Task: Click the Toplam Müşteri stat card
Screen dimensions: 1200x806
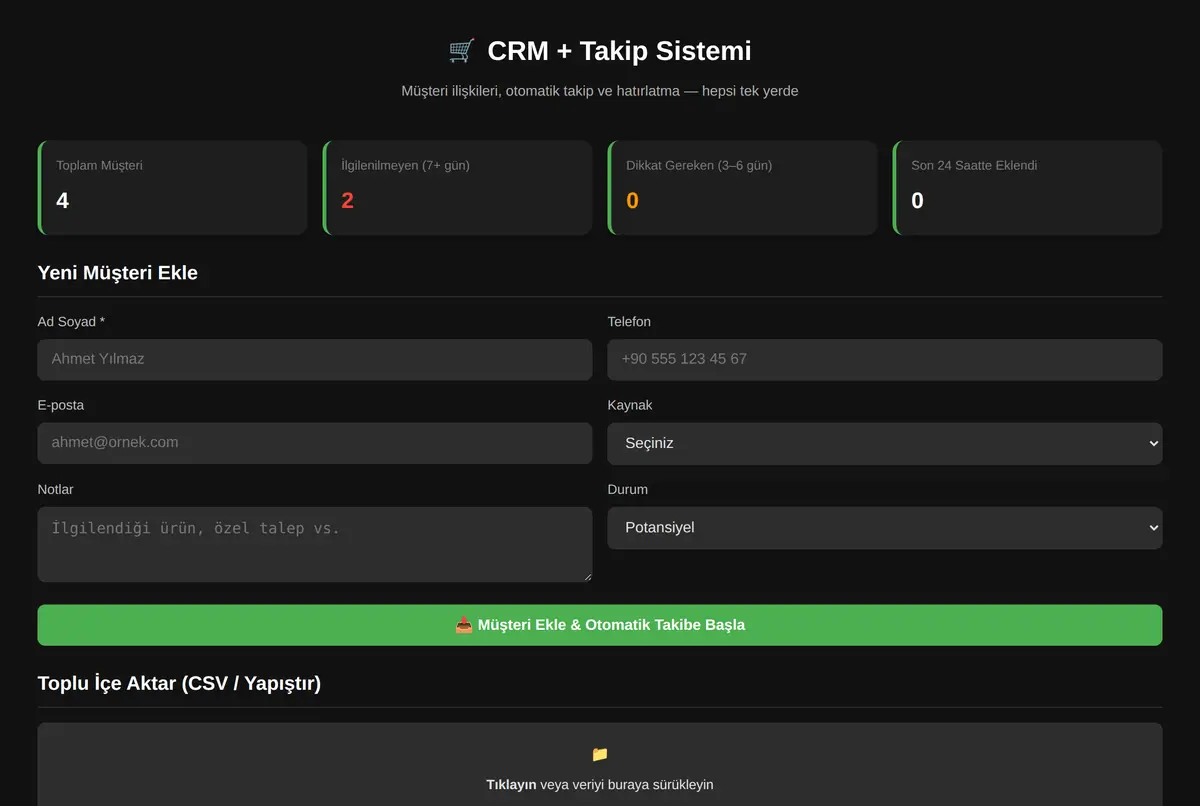Action: (172, 187)
